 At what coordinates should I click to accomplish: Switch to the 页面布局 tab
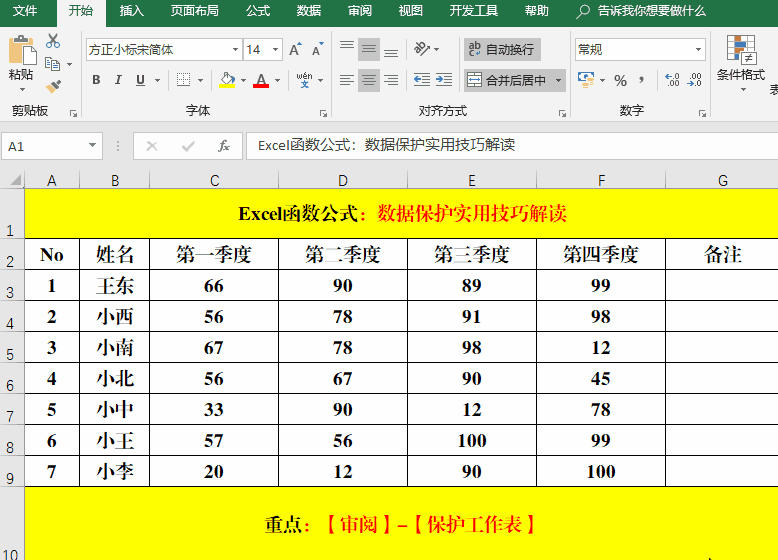point(194,11)
